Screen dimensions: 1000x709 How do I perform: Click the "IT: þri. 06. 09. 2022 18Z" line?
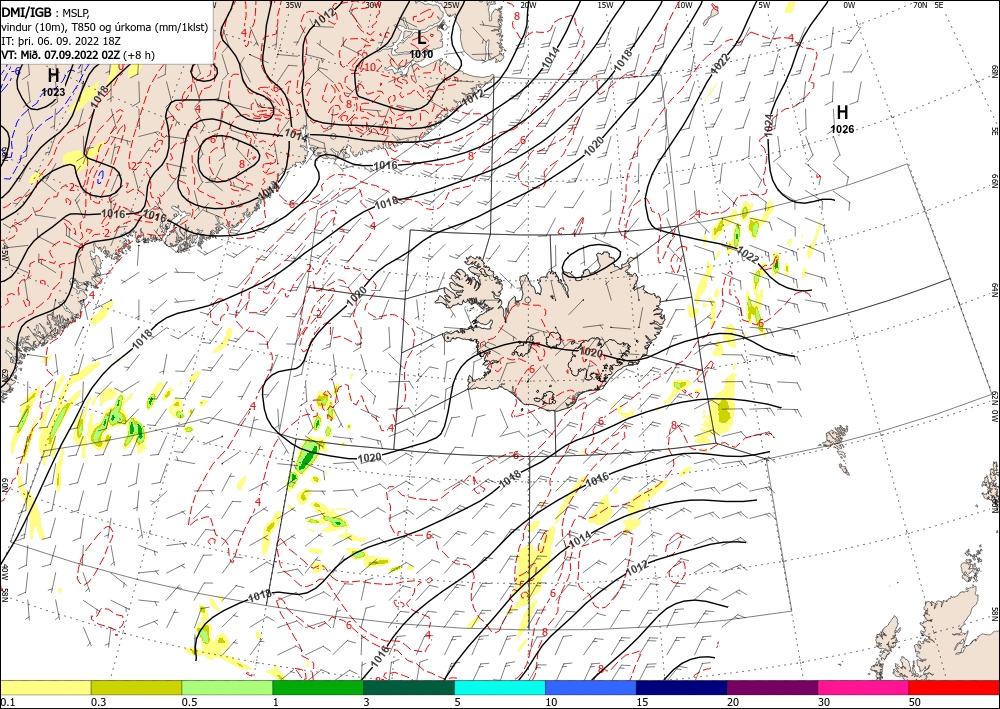point(61,41)
